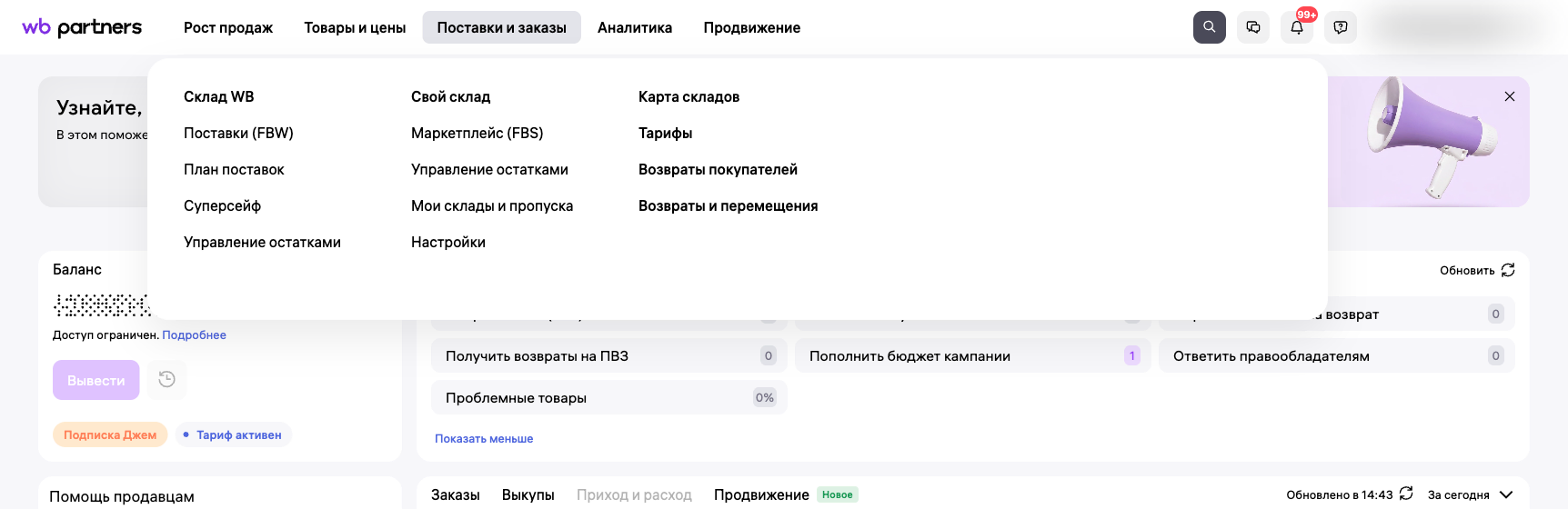The width and height of the screenshot is (1568, 509).
Task: Open Проблемные товары task
Action: [x=608, y=397]
